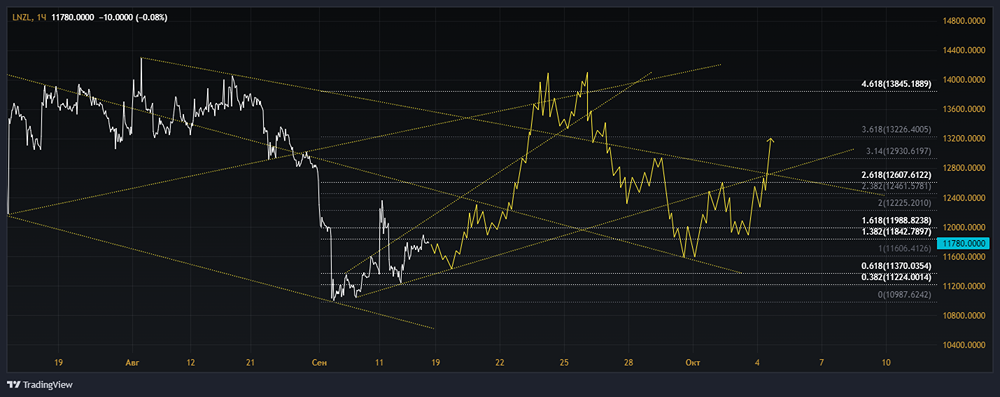The image size is (1000, 397).
Task: Click the 10400.0000 price axis label
Action: (965, 345)
